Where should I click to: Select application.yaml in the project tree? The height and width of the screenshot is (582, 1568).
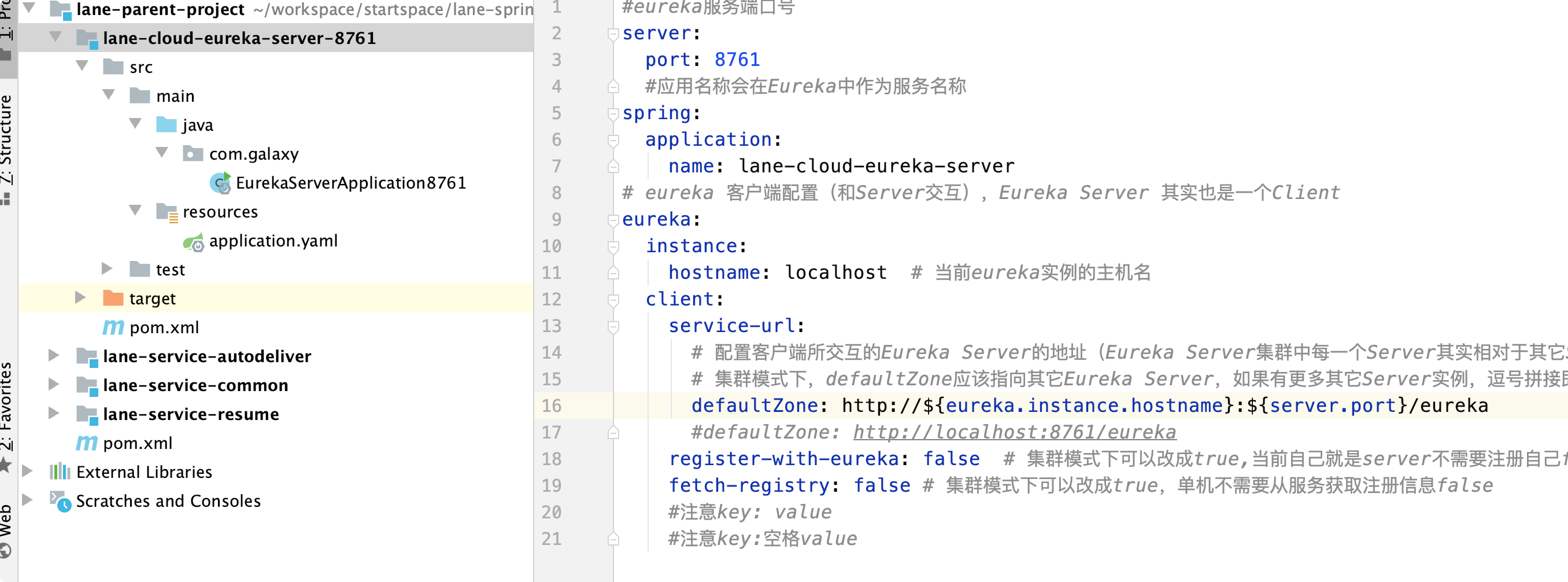tap(273, 241)
